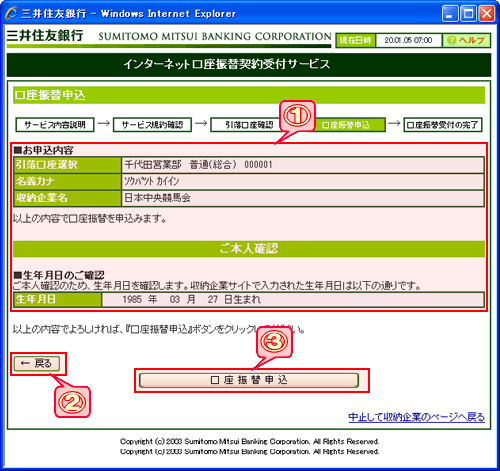Viewport: 500px width, 471px height.
Task: Click the 引落口座選択 row label
Action: (67, 165)
